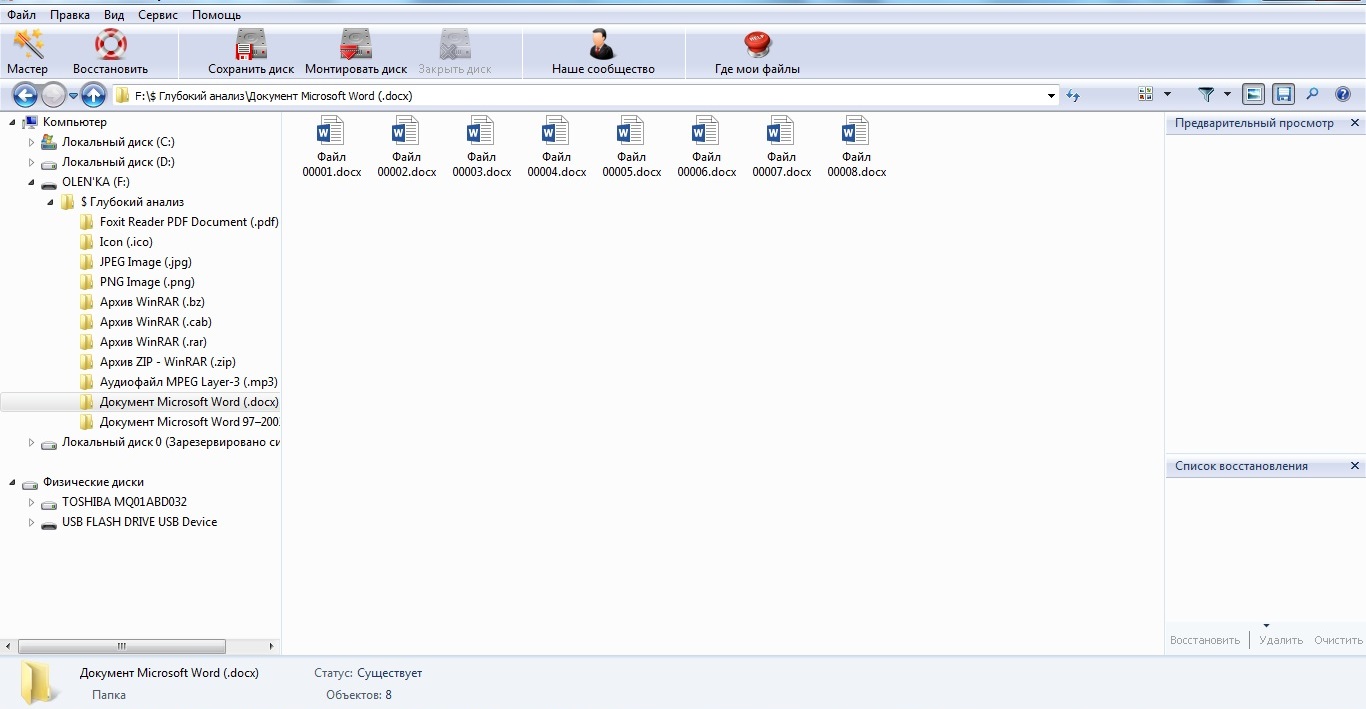
Task: Open view mode dropdown arrow
Action: coord(1167,94)
